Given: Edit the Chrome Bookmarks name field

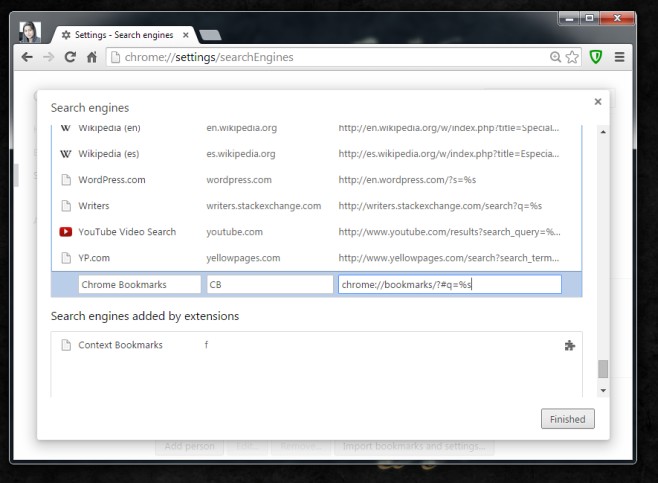Looking at the screenshot, I should tap(139, 285).
